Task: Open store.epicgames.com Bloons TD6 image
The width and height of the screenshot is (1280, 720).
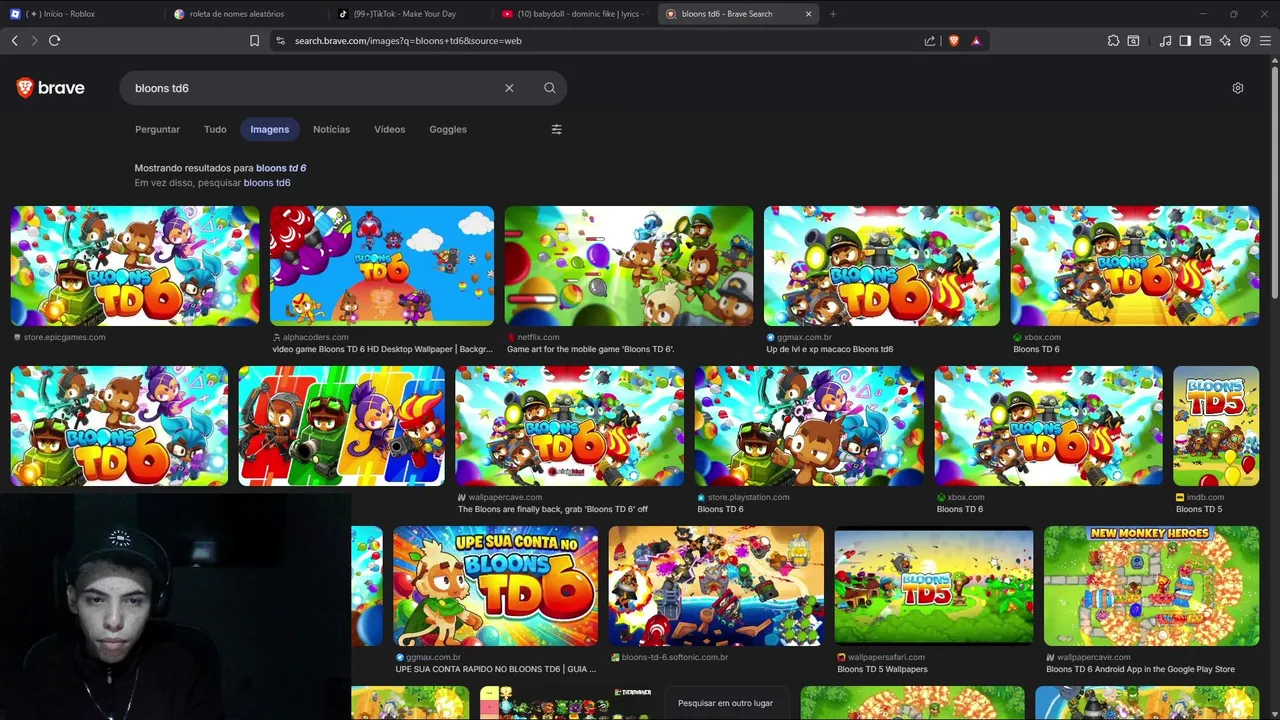Action: point(135,266)
